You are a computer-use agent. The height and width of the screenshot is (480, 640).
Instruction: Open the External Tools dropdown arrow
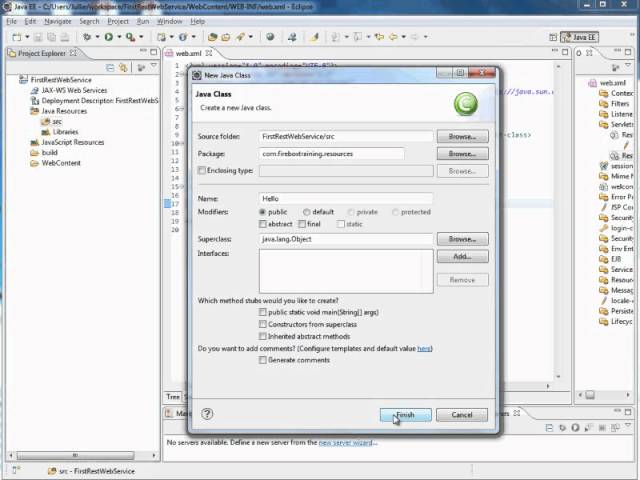click(x=141, y=37)
